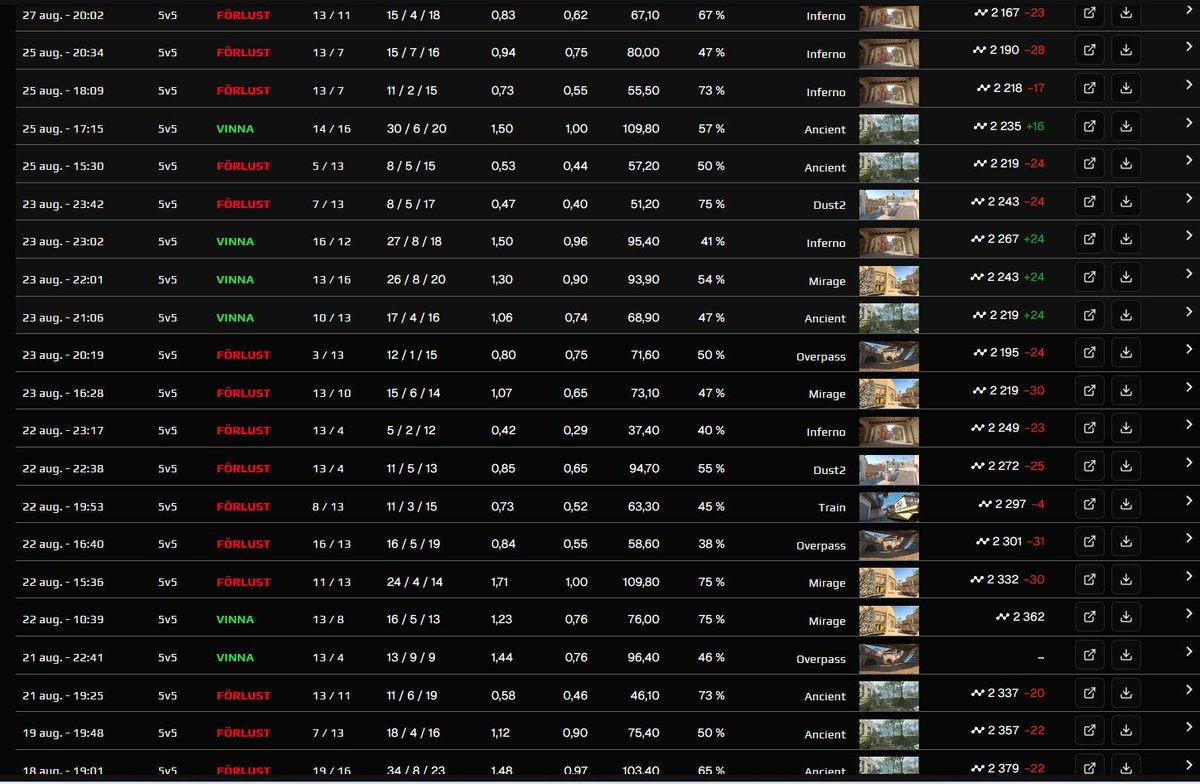Click Mirage map thumbnail on 23 aug. 22:01

pos(889,280)
